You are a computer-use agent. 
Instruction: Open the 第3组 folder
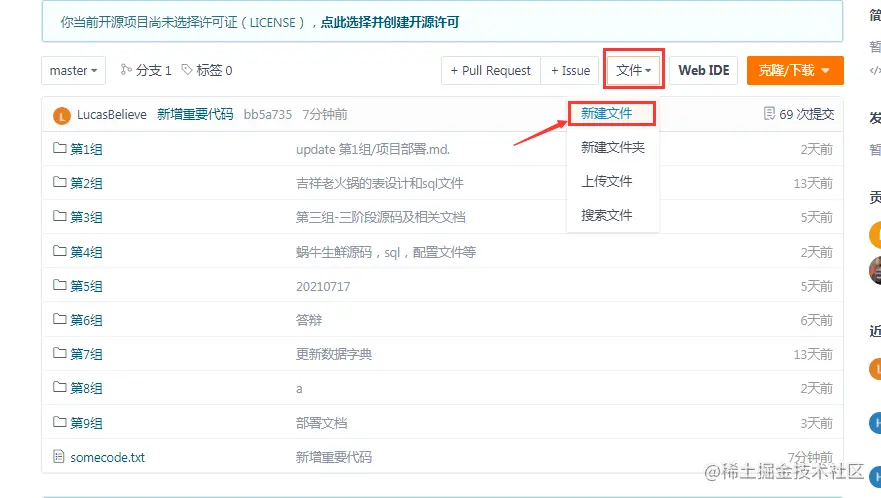(x=86, y=218)
